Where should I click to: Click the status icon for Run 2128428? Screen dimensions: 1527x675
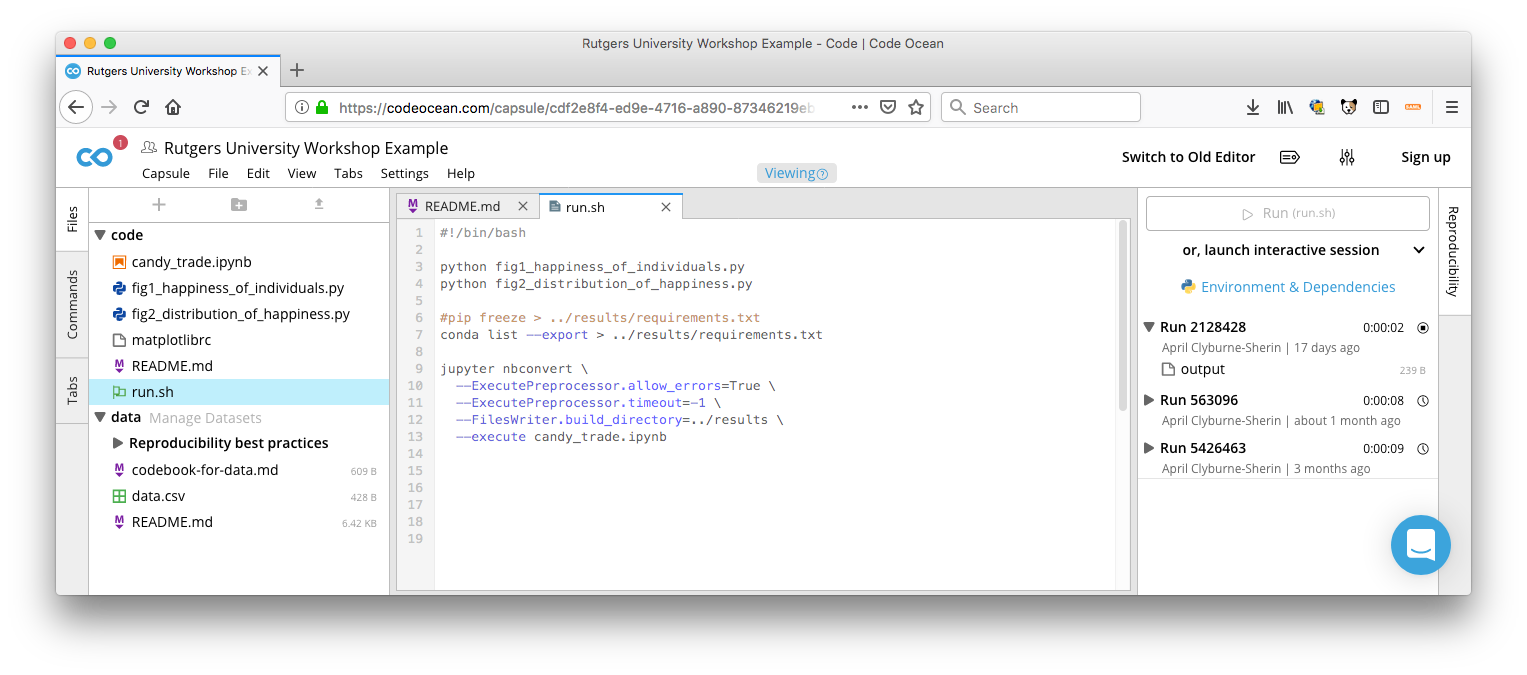pos(1423,327)
